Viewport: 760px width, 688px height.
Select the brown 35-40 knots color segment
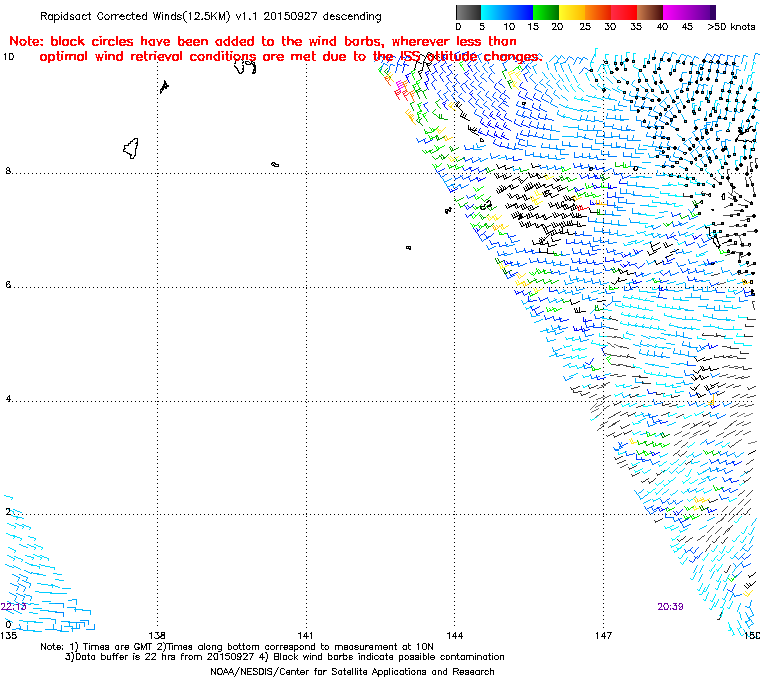point(650,12)
